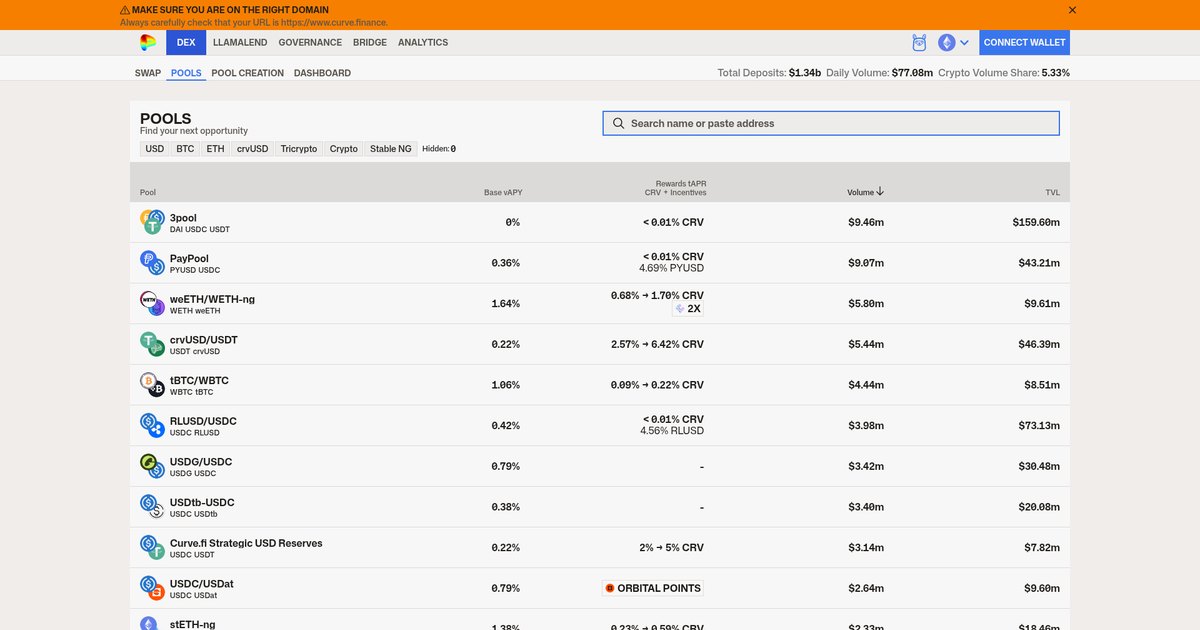Screen dimensions: 1200x630
Task: Toggle the Crypto filter chip
Action: [x=343, y=148]
